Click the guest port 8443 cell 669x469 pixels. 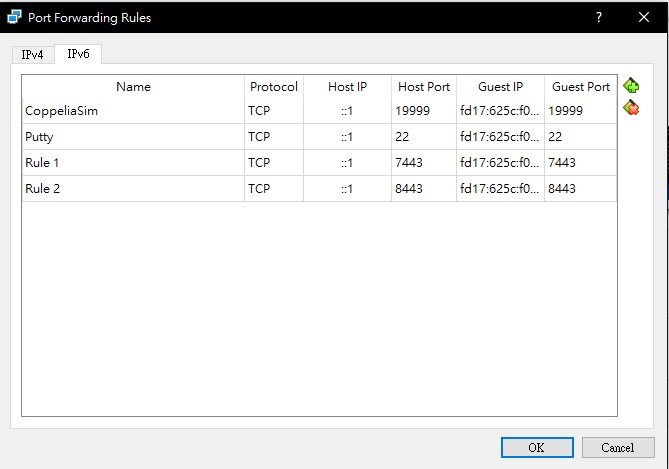click(x=580, y=188)
